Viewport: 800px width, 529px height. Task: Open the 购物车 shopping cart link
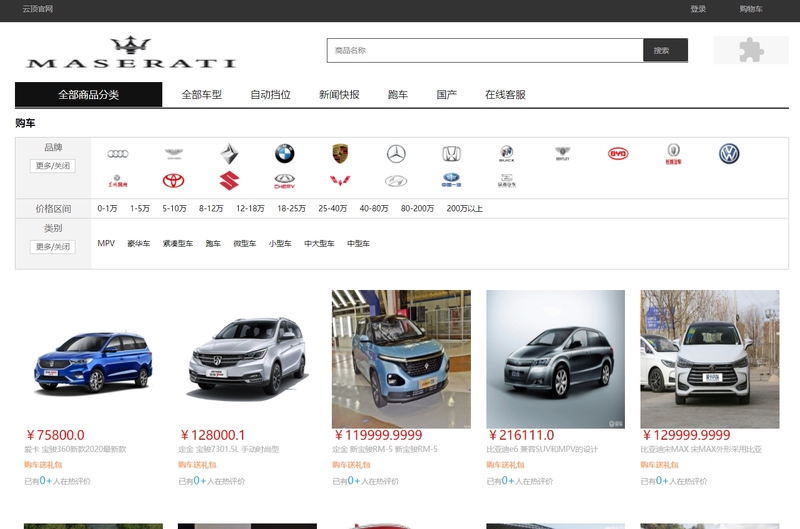[x=751, y=9]
